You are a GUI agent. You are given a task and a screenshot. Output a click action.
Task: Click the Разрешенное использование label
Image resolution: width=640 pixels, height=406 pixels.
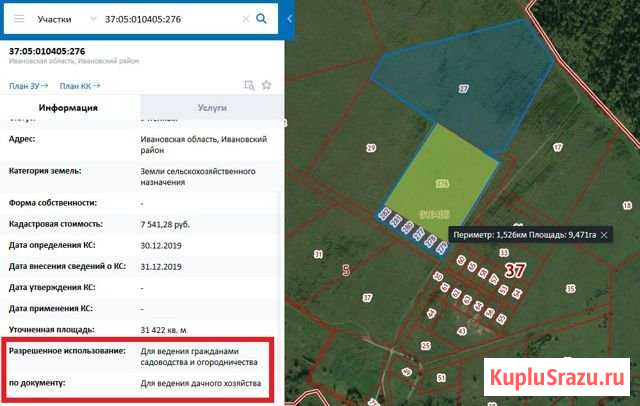(67, 351)
